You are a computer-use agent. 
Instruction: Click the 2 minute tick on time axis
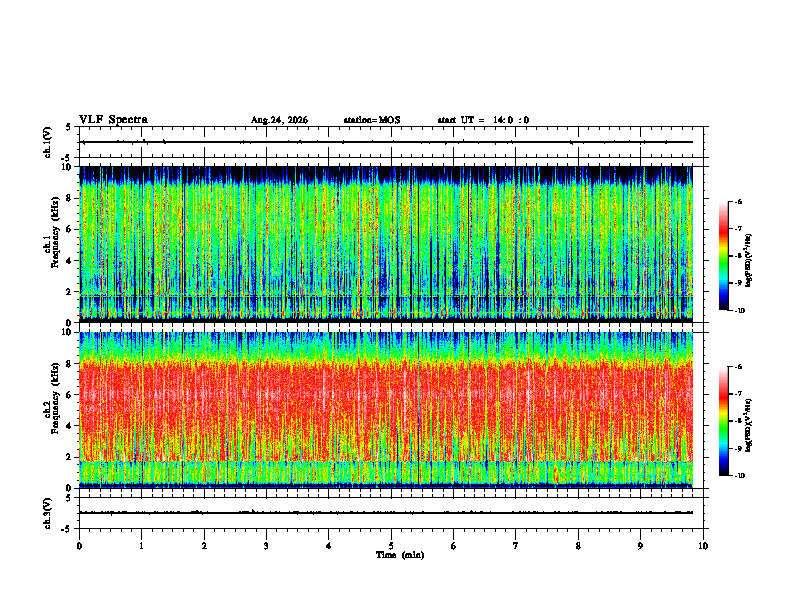click(204, 546)
